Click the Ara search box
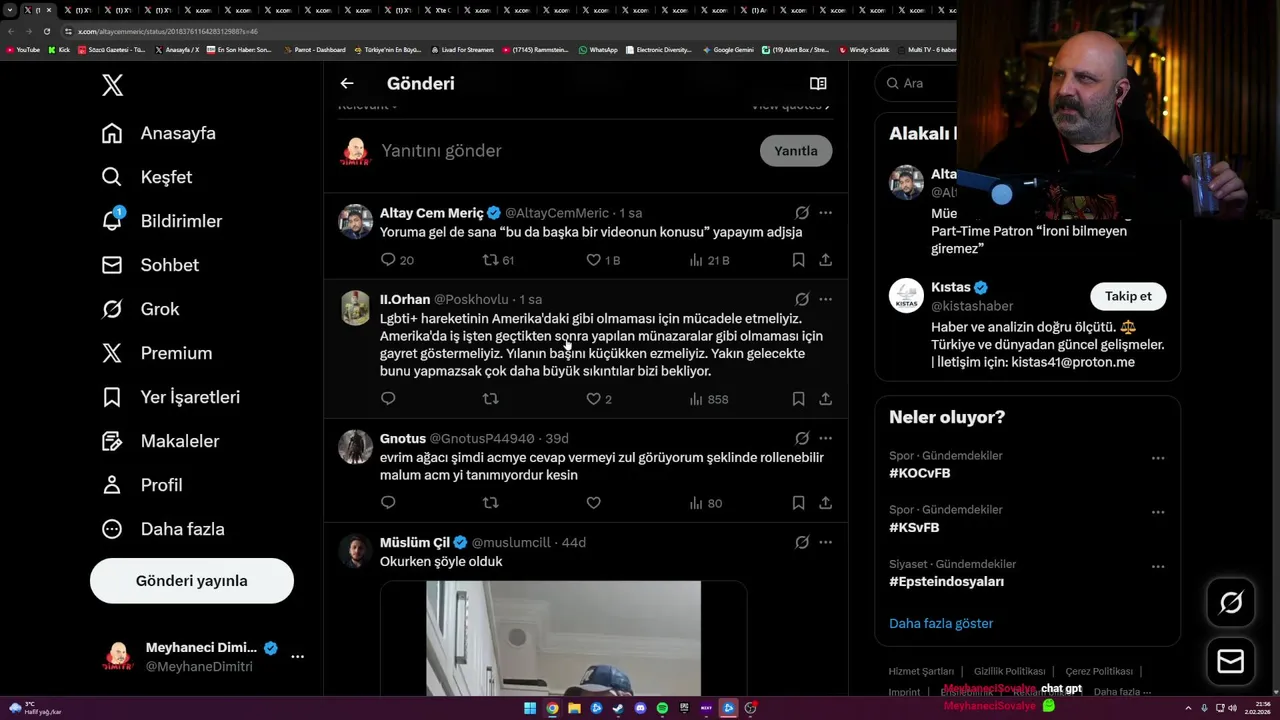 point(916,84)
